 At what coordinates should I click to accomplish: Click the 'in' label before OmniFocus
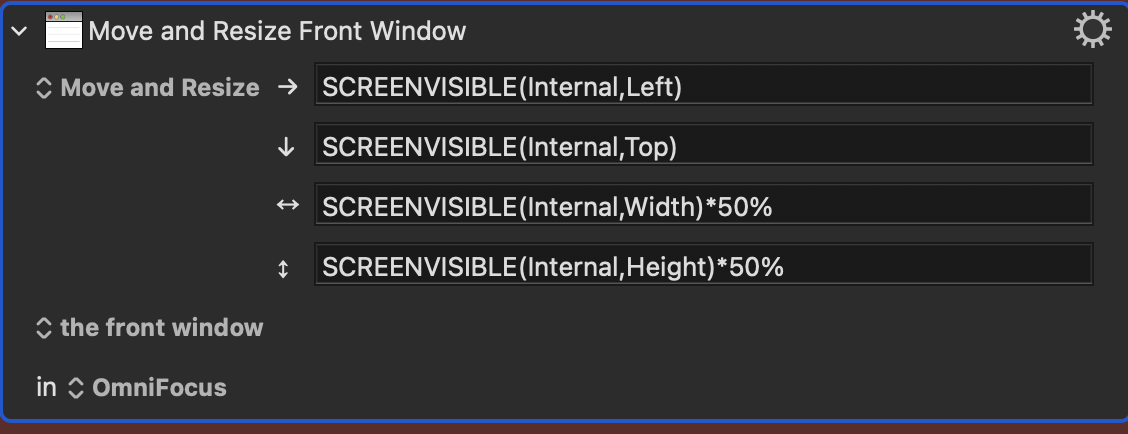[x=46, y=387]
